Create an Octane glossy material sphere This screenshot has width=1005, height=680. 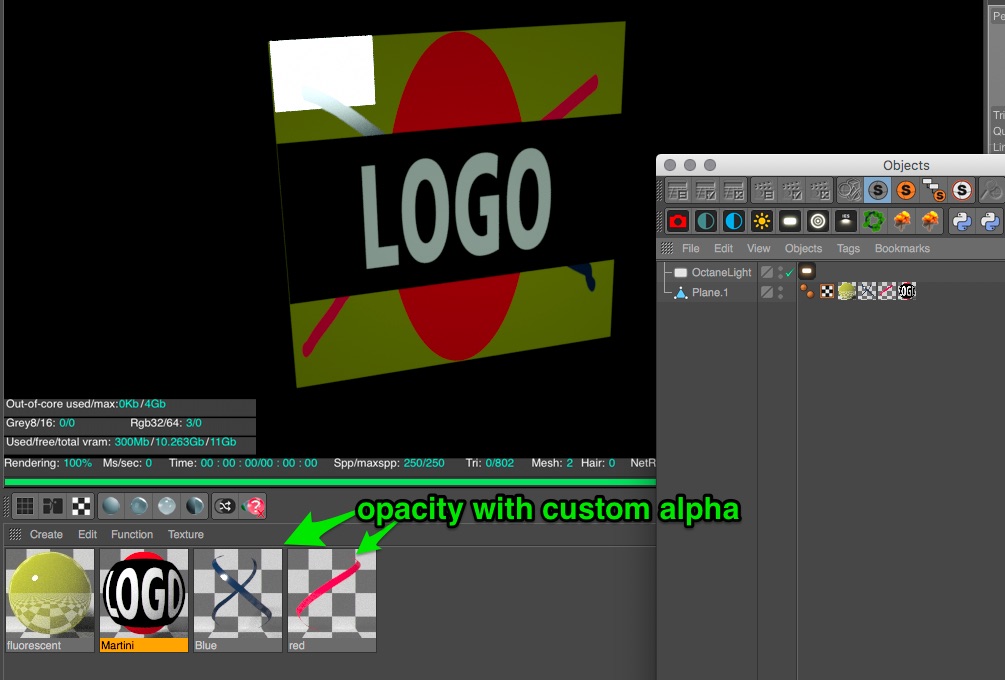139,506
